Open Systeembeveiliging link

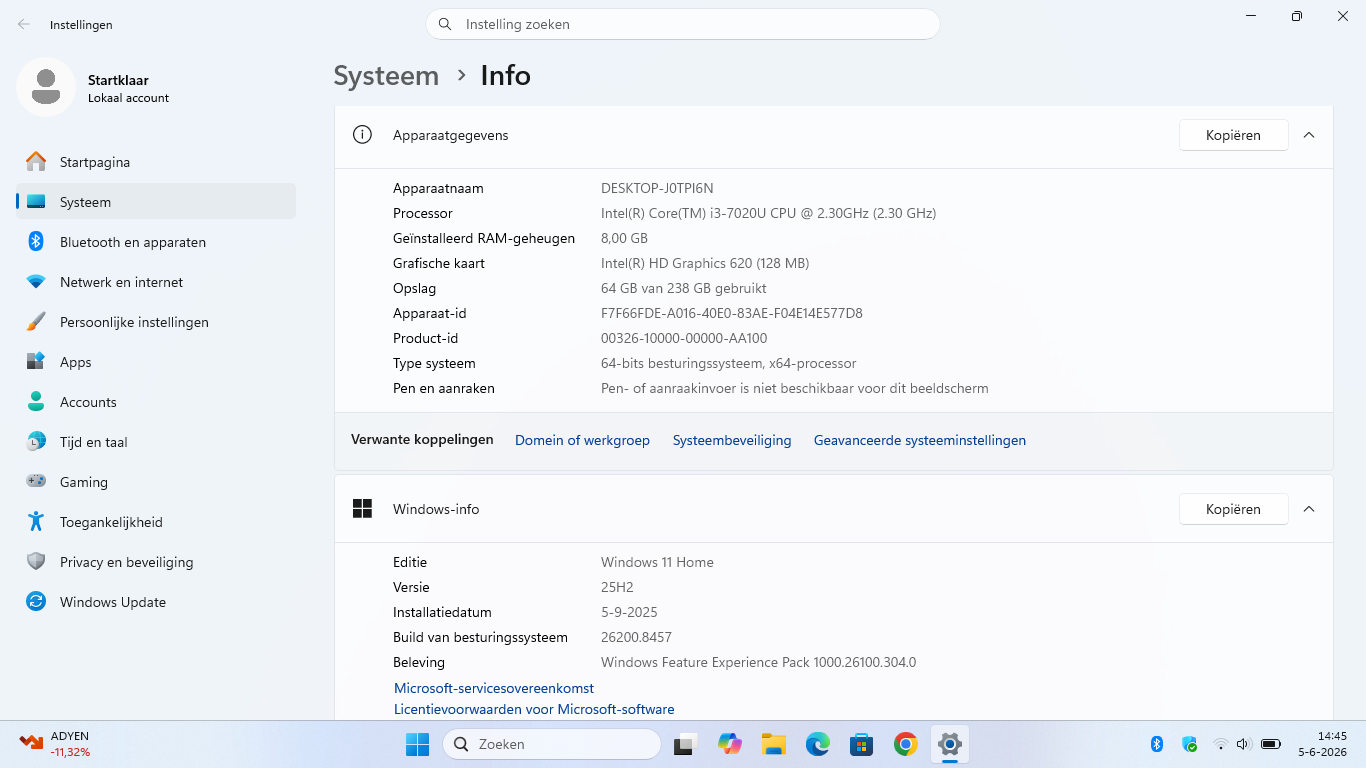[x=732, y=440]
